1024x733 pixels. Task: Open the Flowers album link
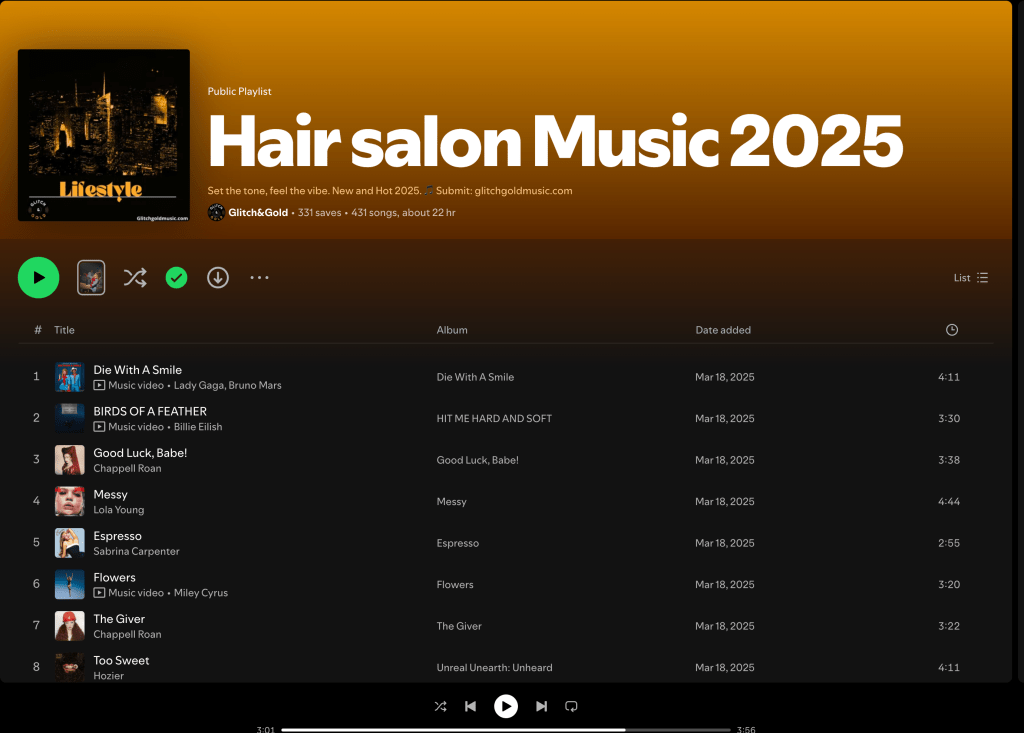tap(455, 585)
